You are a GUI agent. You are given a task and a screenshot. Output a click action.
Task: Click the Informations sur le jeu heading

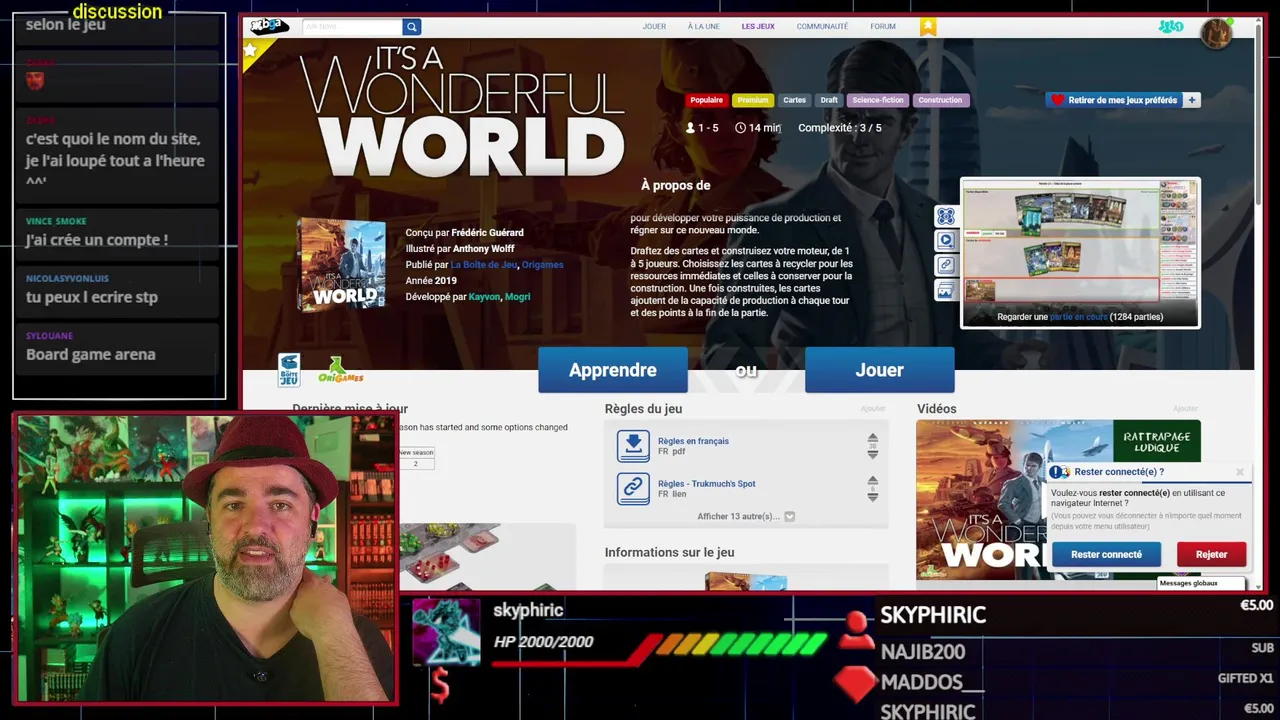point(669,552)
